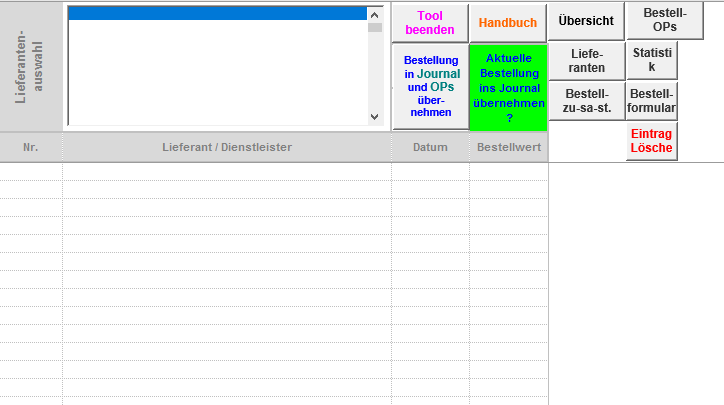Click the Datum column header

[x=430, y=147]
